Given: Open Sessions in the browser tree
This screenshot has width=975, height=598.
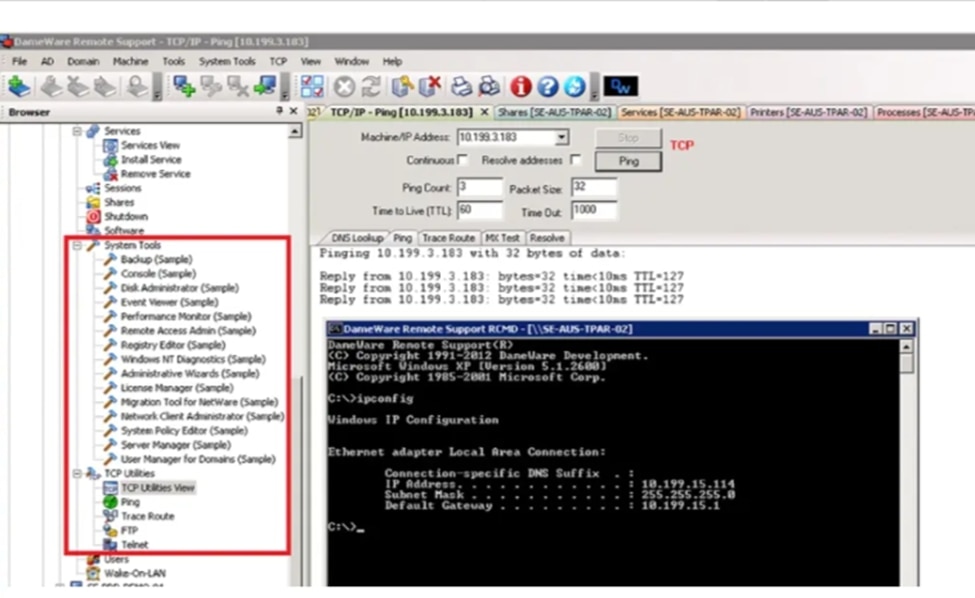Looking at the screenshot, I should point(122,188).
